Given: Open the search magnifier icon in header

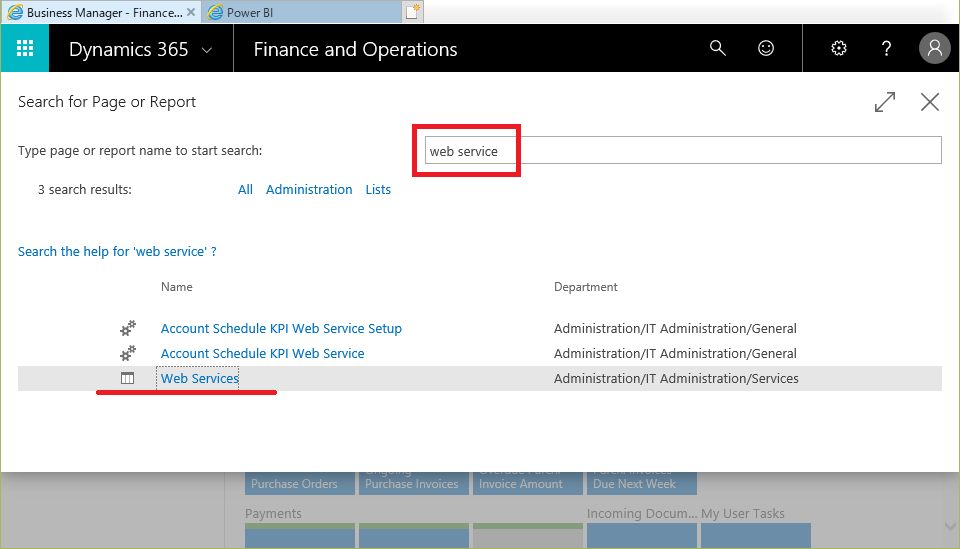Looking at the screenshot, I should click(718, 48).
